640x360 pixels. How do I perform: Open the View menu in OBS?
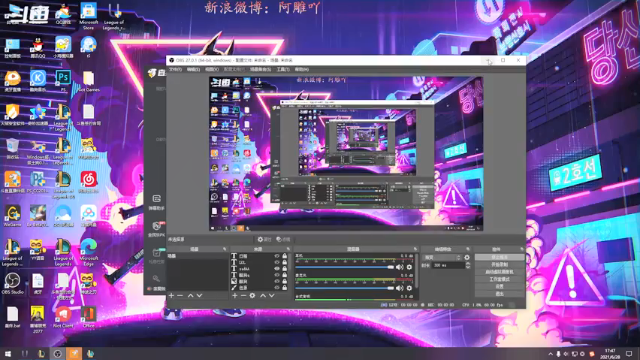click(211, 69)
